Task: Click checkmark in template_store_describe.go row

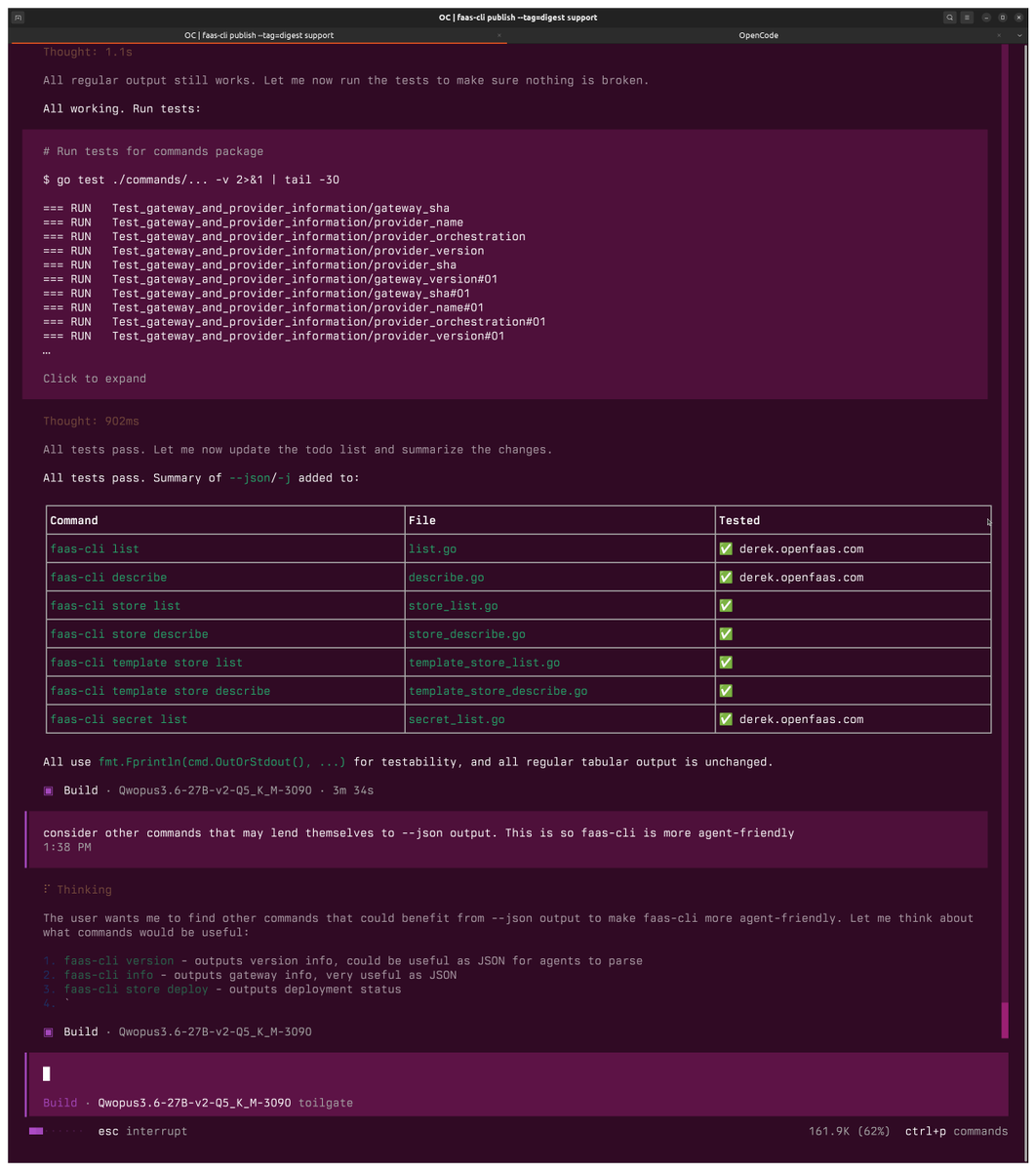Action: [x=726, y=691]
